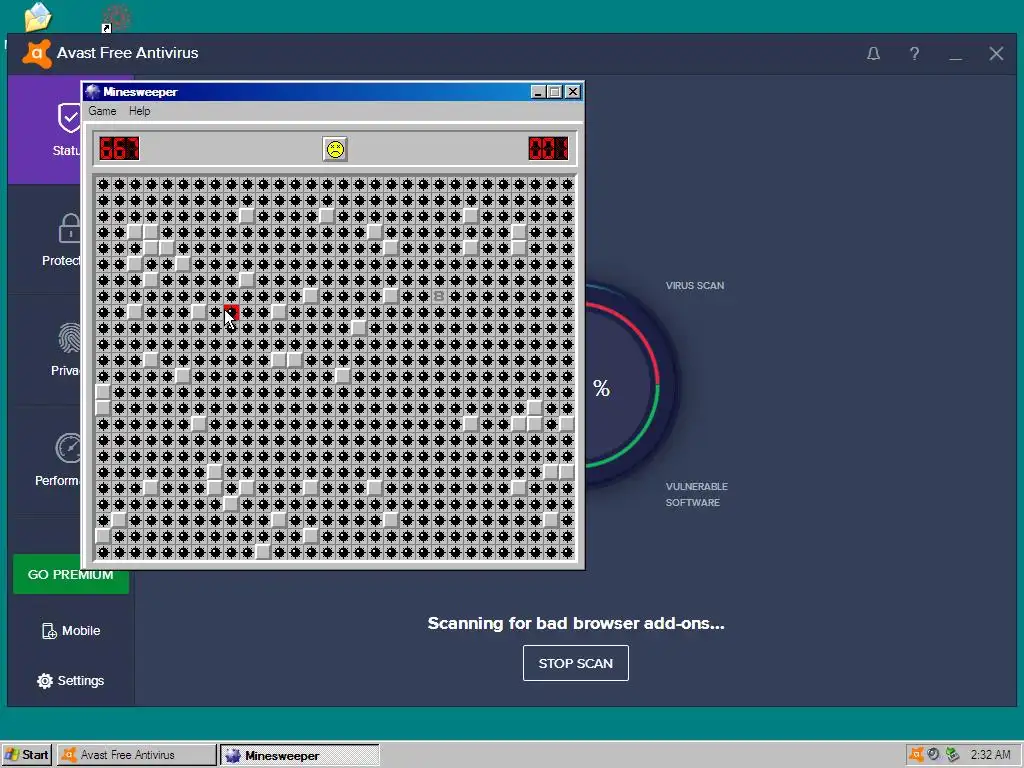
Task: Click the Avast orange logo in title
Action: (37, 54)
